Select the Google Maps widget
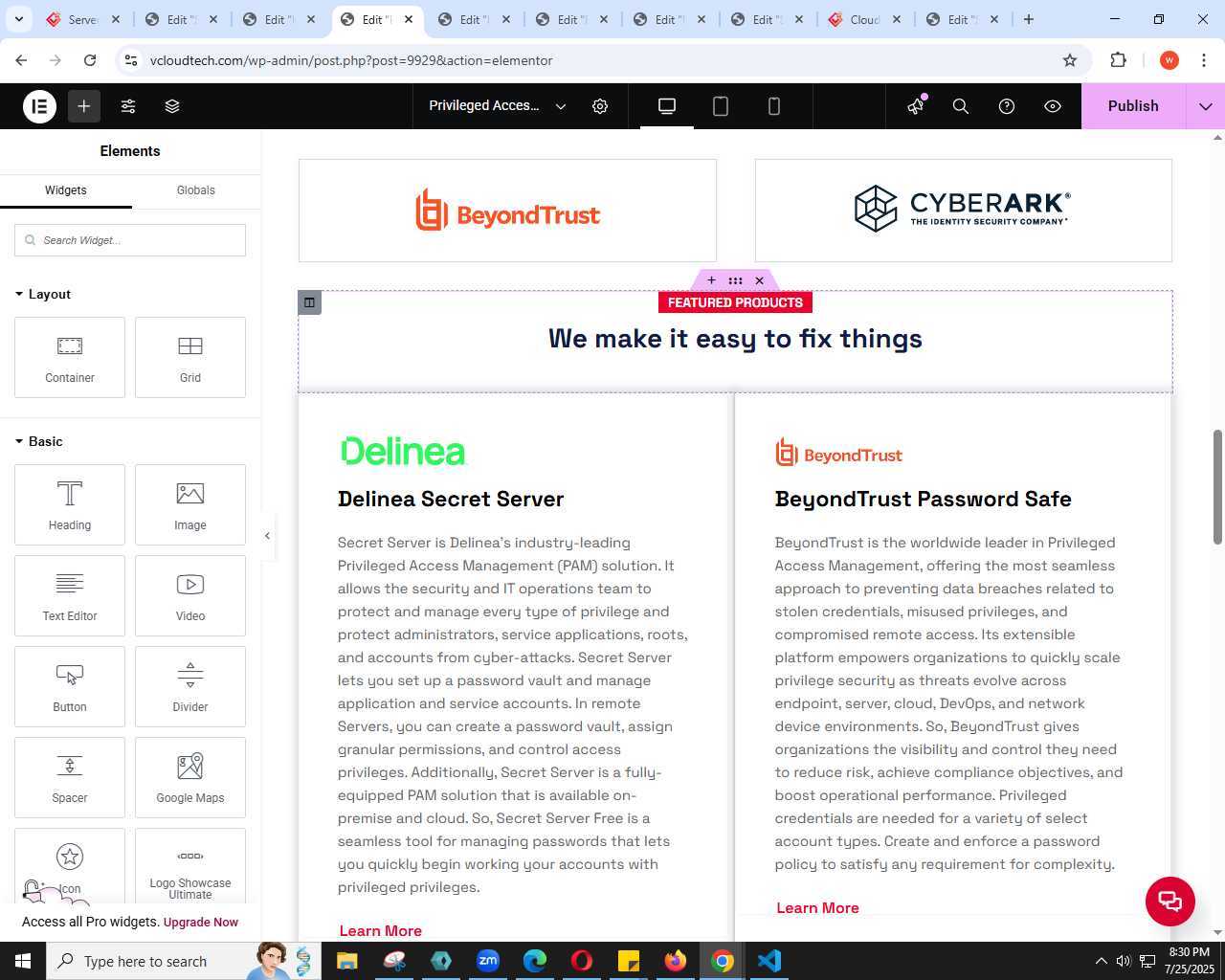The image size is (1225, 980). point(190,778)
